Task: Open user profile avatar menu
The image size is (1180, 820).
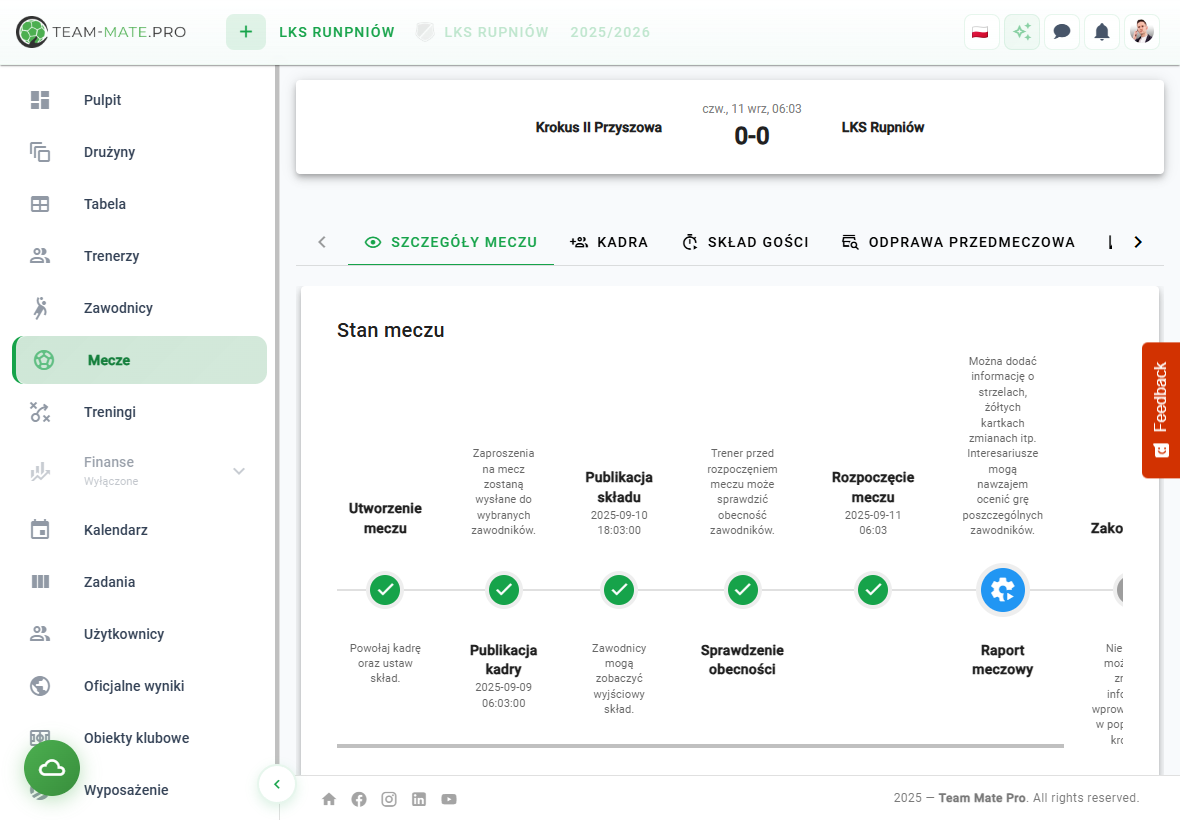Action: (x=1142, y=32)
